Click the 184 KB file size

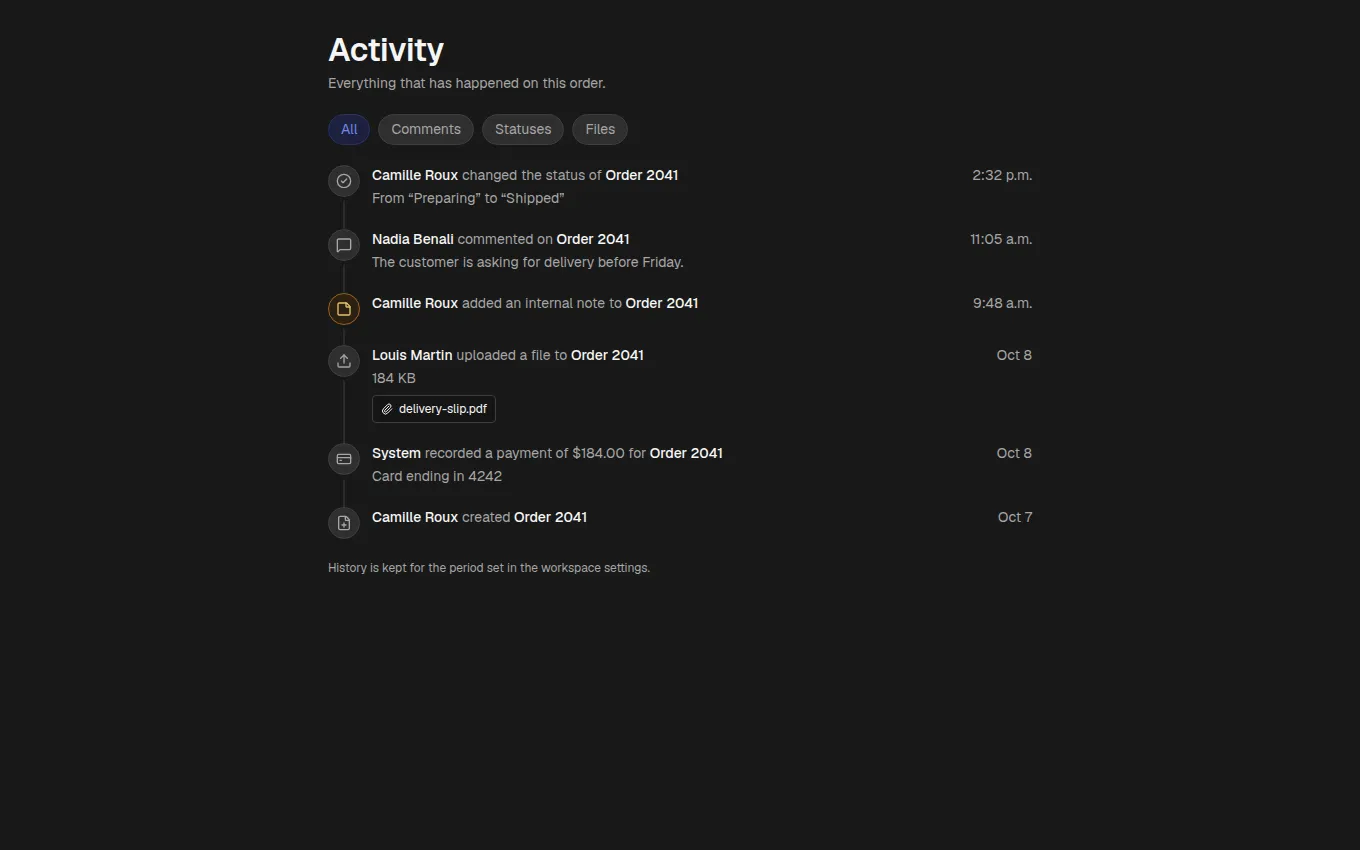coord(394,378)
